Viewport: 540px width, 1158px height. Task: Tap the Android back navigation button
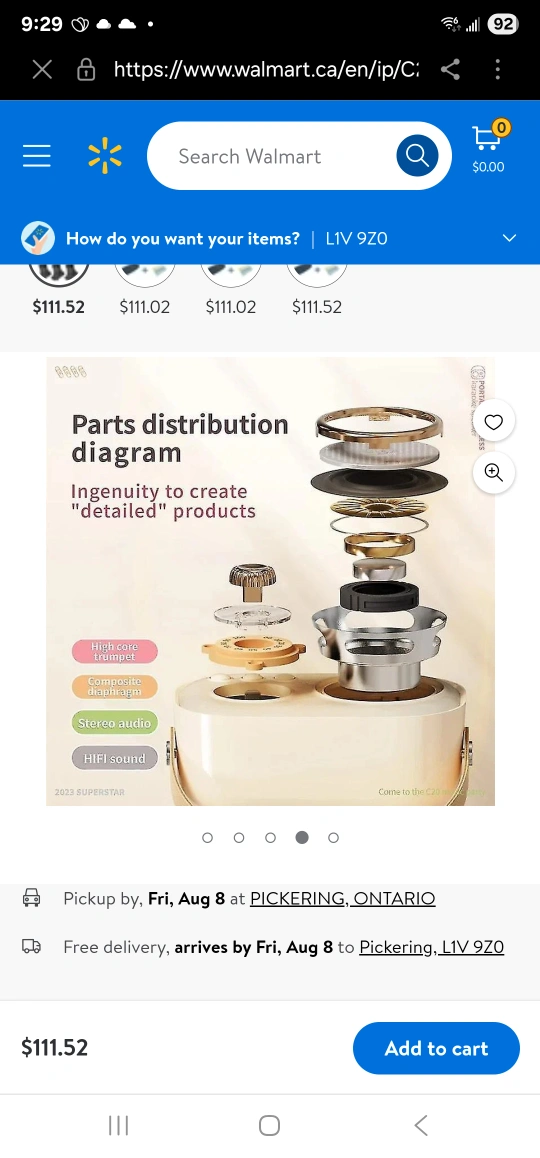tap(421, 1125)
